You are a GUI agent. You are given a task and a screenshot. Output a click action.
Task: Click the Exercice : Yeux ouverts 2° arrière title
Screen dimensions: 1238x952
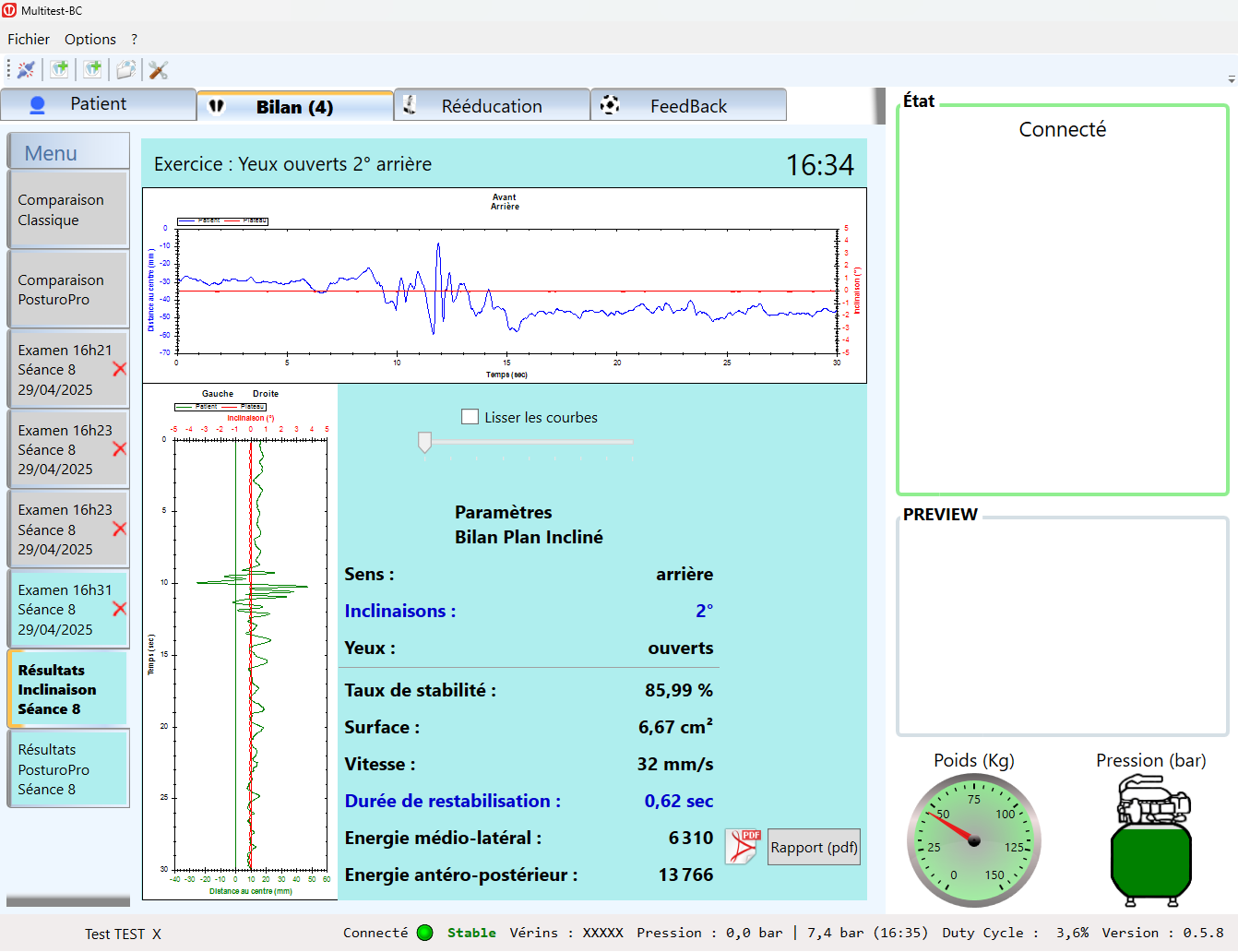click(292, 164)
